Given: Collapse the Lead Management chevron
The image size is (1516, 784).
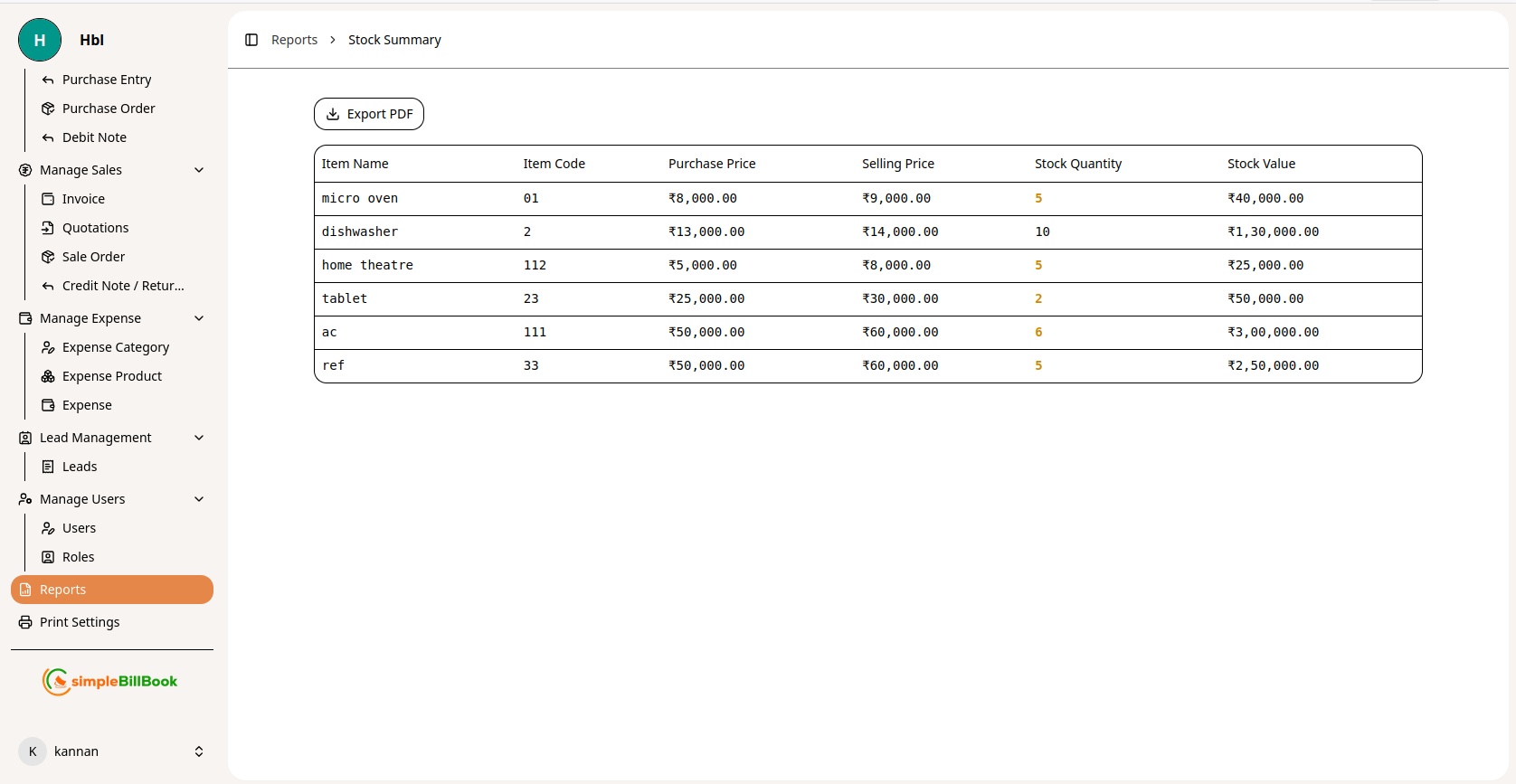Looking at the screenshot, I should [199, 438].
